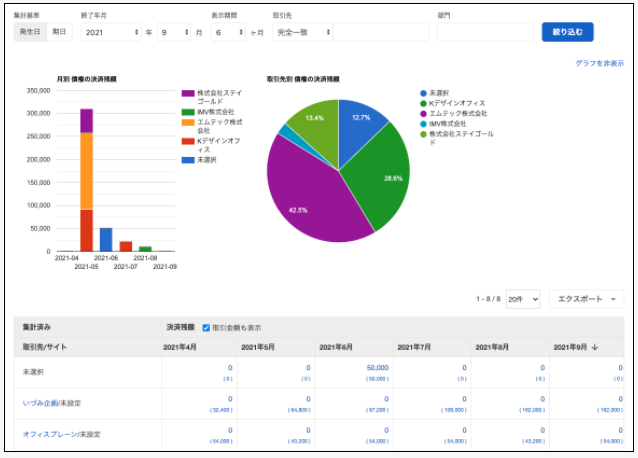Switch aggregation basis to 期日
This screenshot has height=458, width=638.
[x=60, y=32]
